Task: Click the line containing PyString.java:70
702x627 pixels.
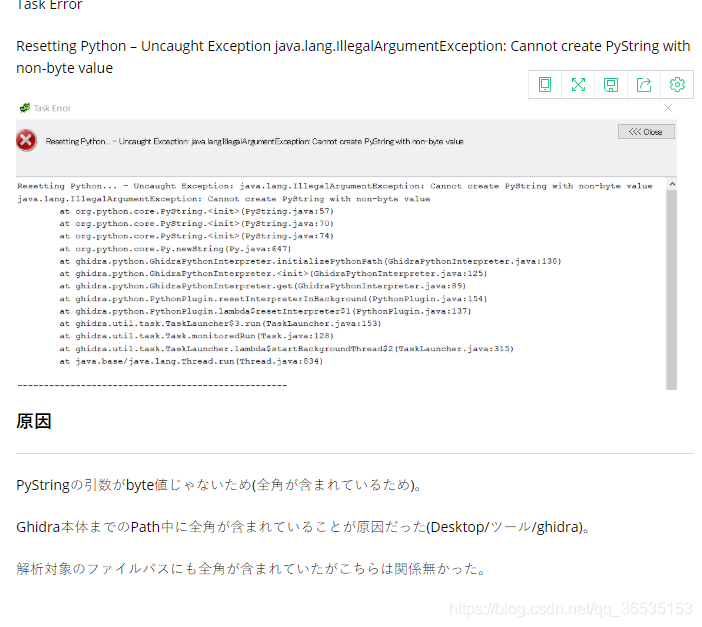Action: [197, 223]
